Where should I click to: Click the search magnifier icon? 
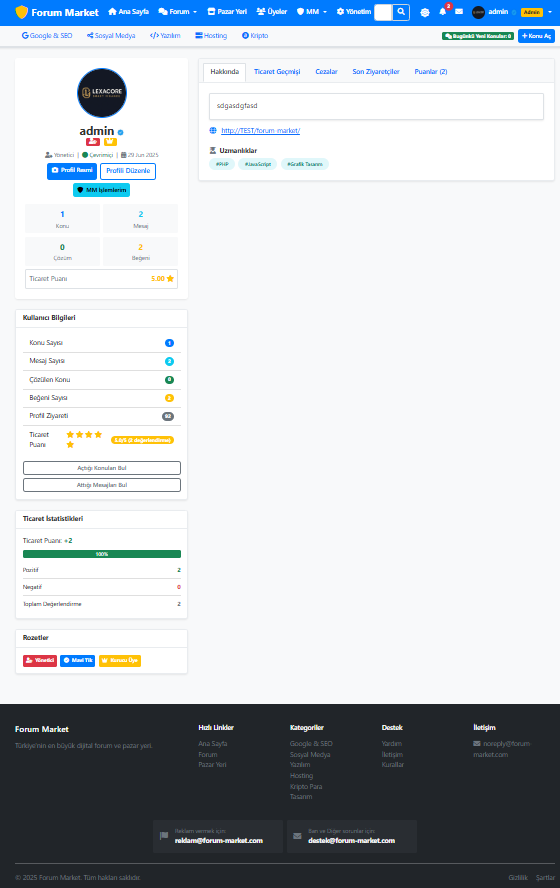click(x=401, y=12)
